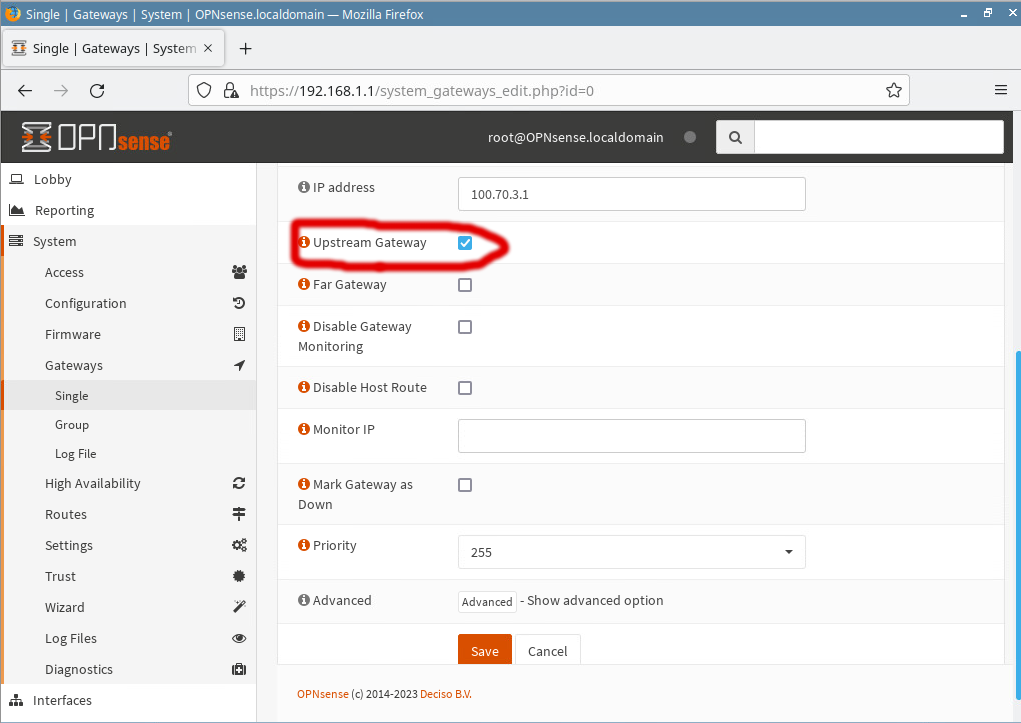Save the gateway settings
Screen dimensions: 1021x723
pyautogui.click(x=484, y=651)
